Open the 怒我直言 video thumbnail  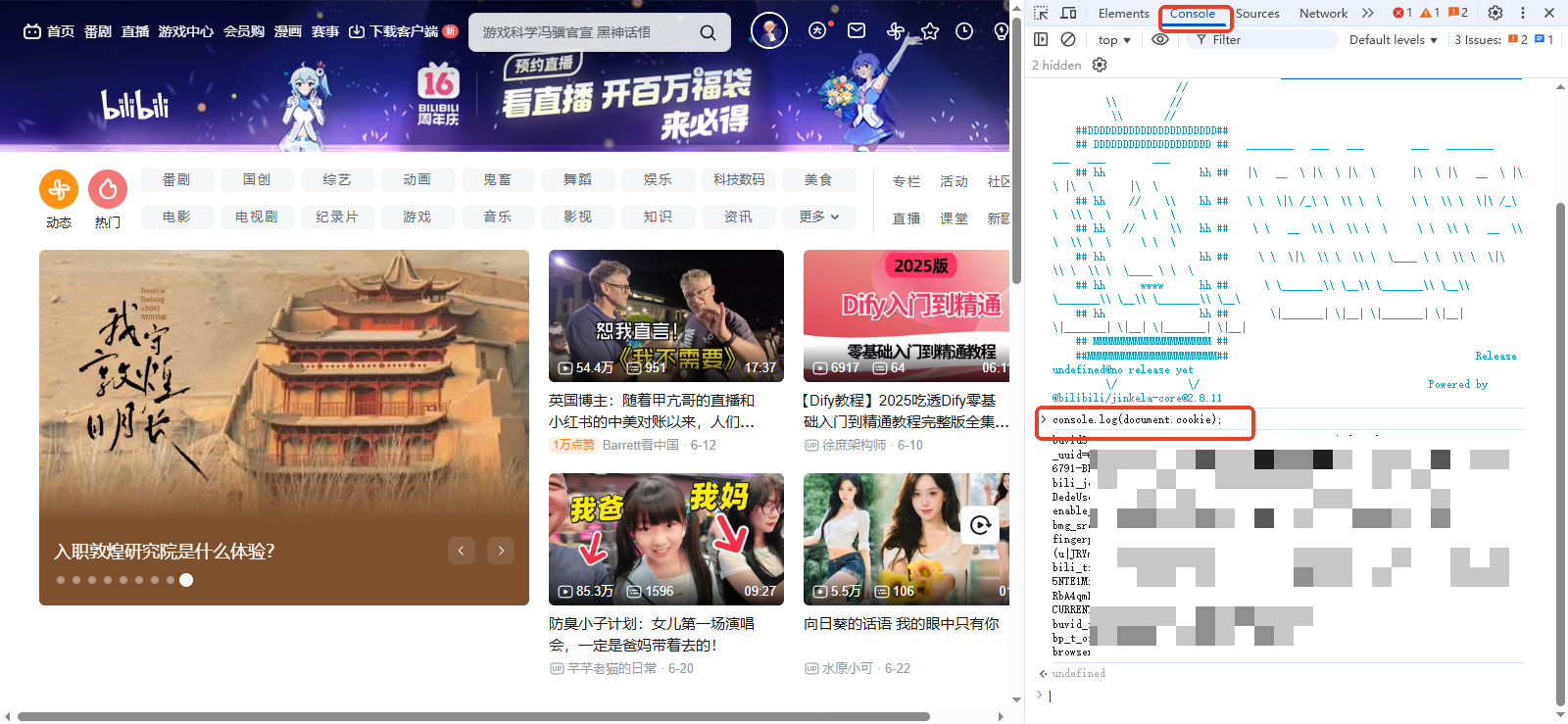click(666, 315)
